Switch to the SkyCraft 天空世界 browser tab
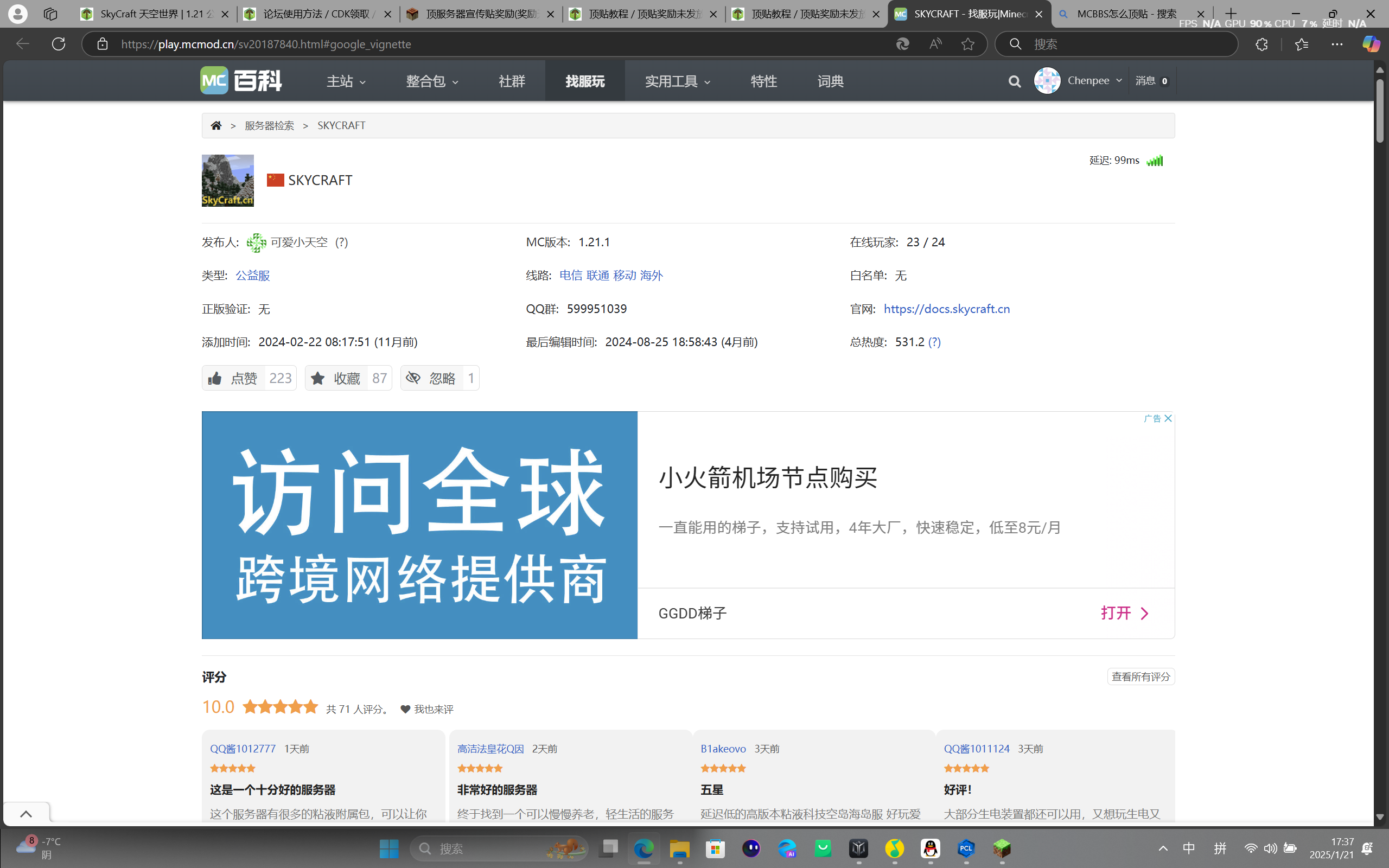Image resolution: width=1389 pixels, height=868 pixels. [x=155, y=14]
